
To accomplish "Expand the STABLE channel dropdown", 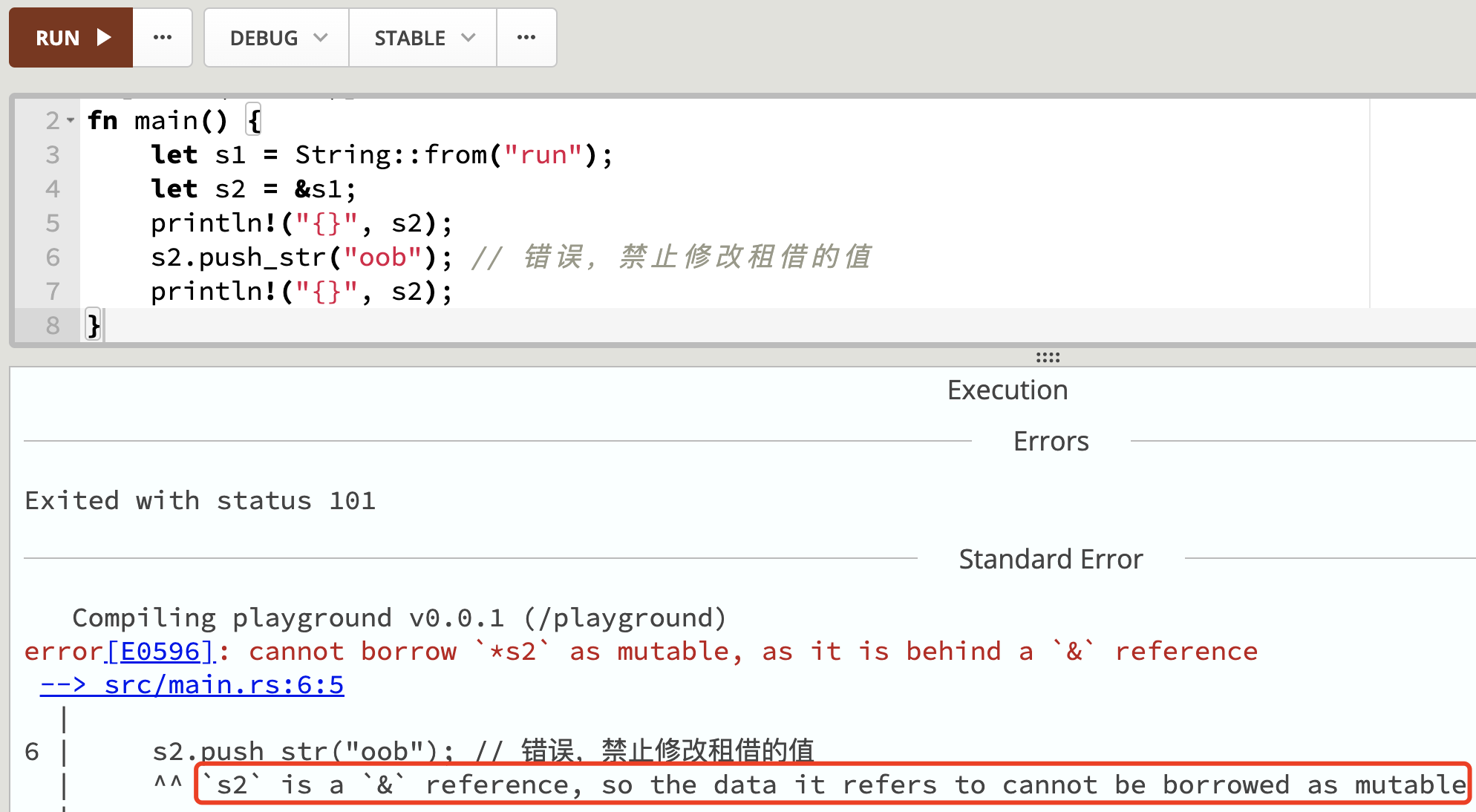I will click(x=422, y=38).
